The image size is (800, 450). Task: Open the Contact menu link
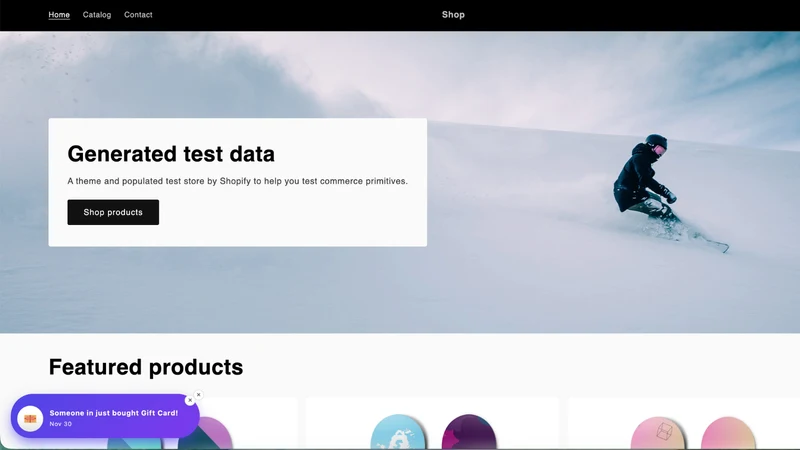coord(138,15)
